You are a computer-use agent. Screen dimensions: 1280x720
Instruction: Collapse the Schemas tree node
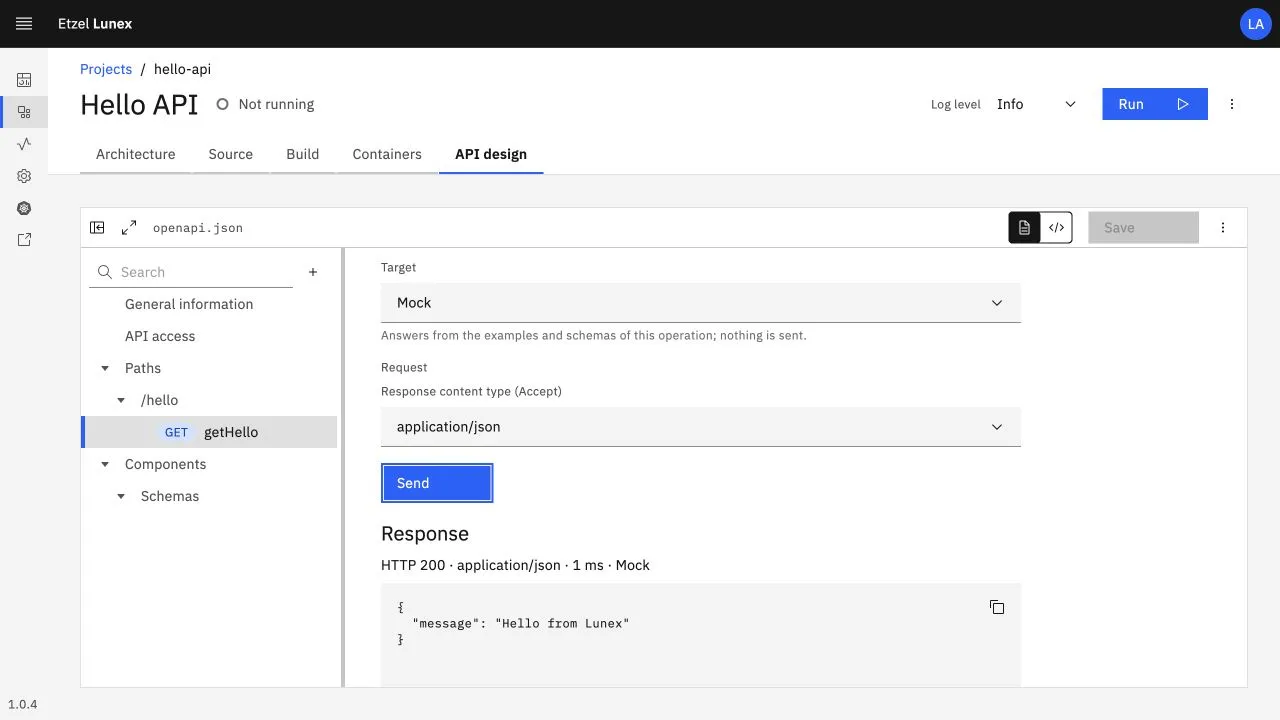point(121,497)
